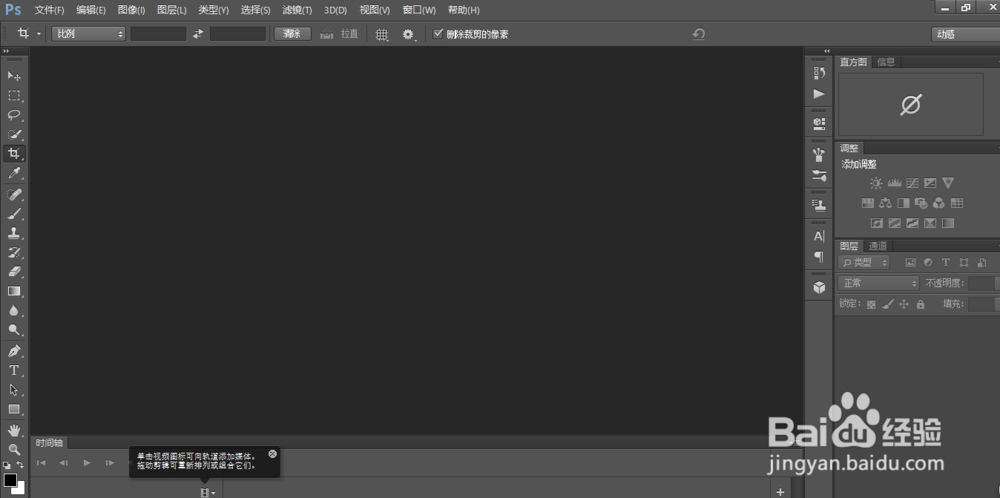
Task: Open the 滤镜(T) menu
Action: pyautogui.click(x=297, y=10)
